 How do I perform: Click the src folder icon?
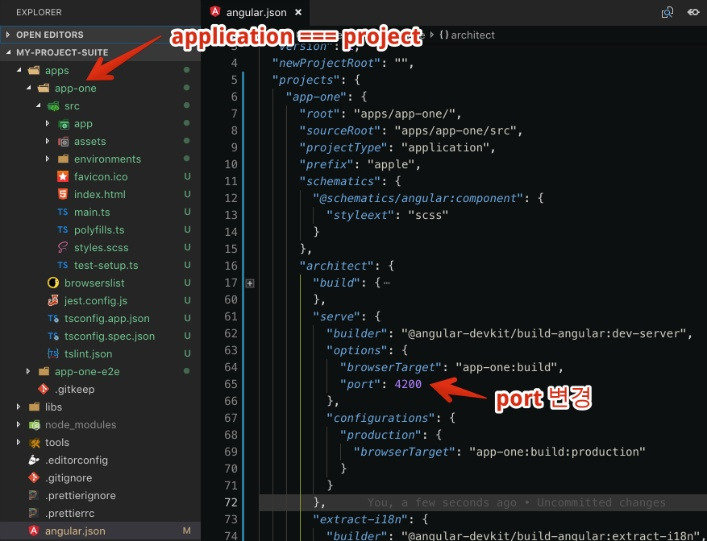coord(53,106)
